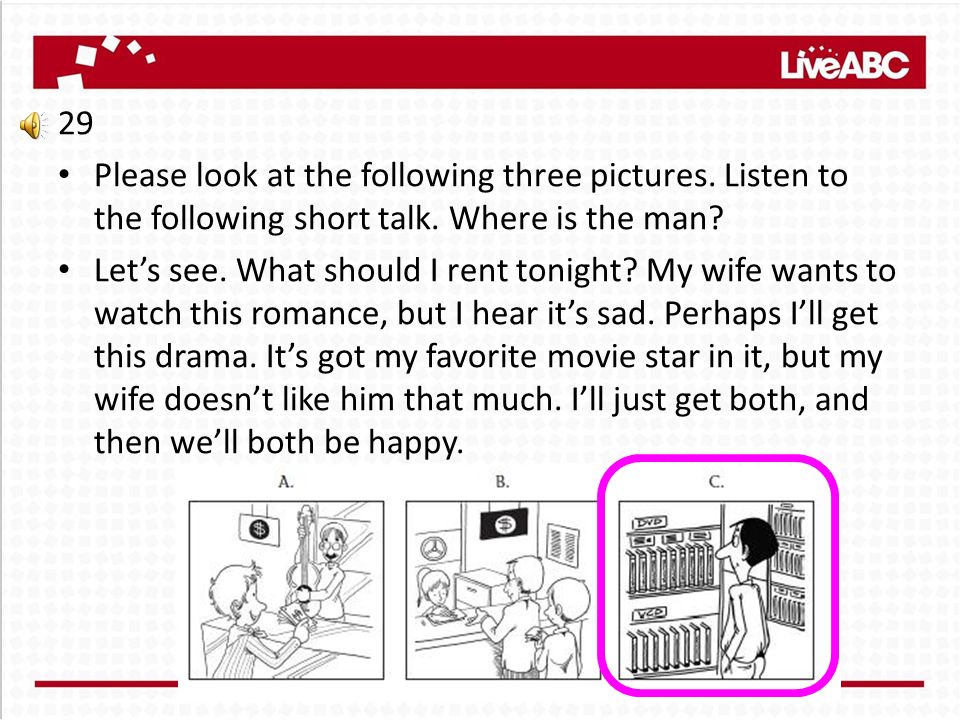Play the audio speaker icon beside 29
The image size is (960, 720).
pyautogui.click(x=32, y=126)
